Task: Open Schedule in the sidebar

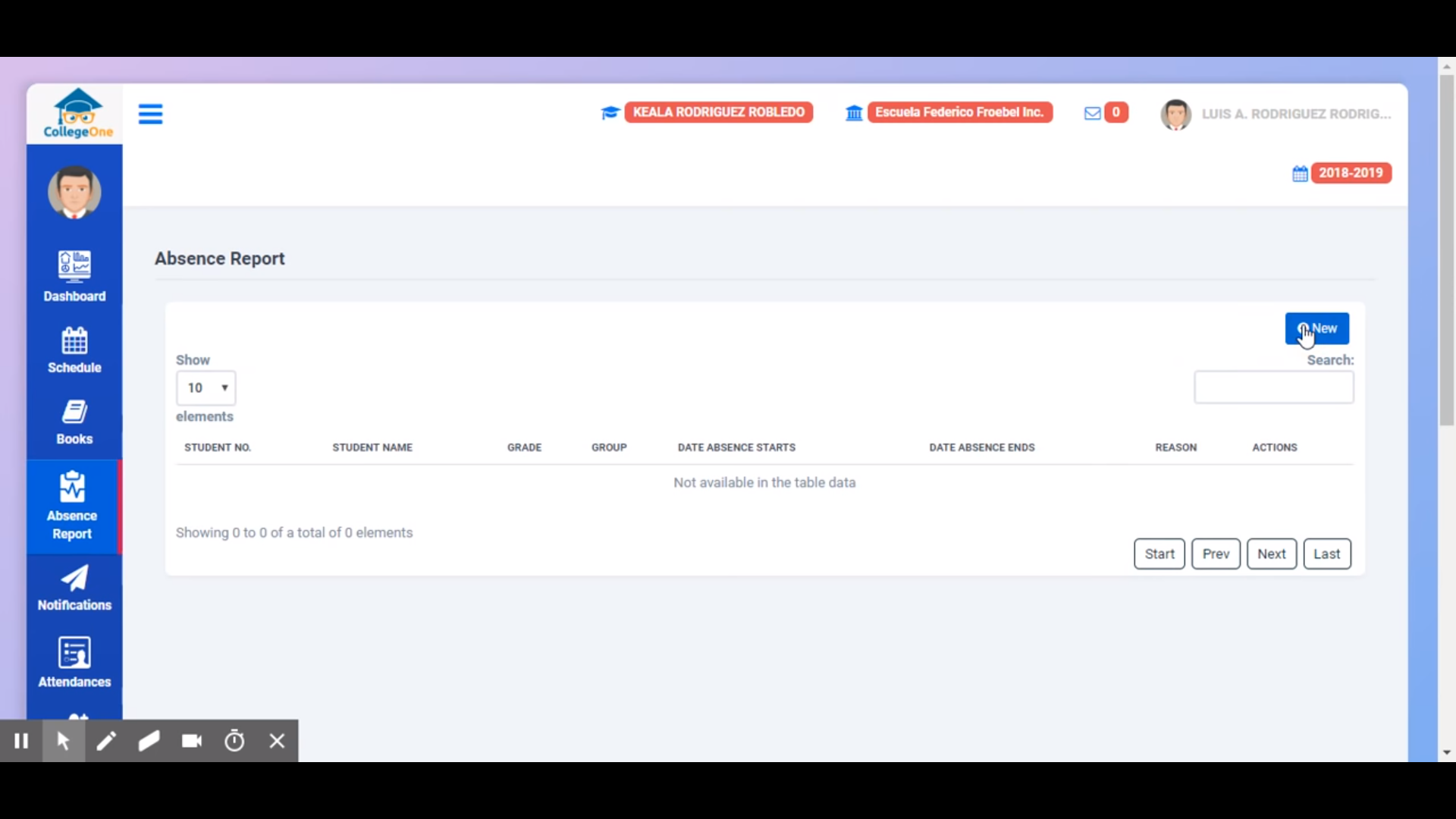Action: [x=74, y=350]
